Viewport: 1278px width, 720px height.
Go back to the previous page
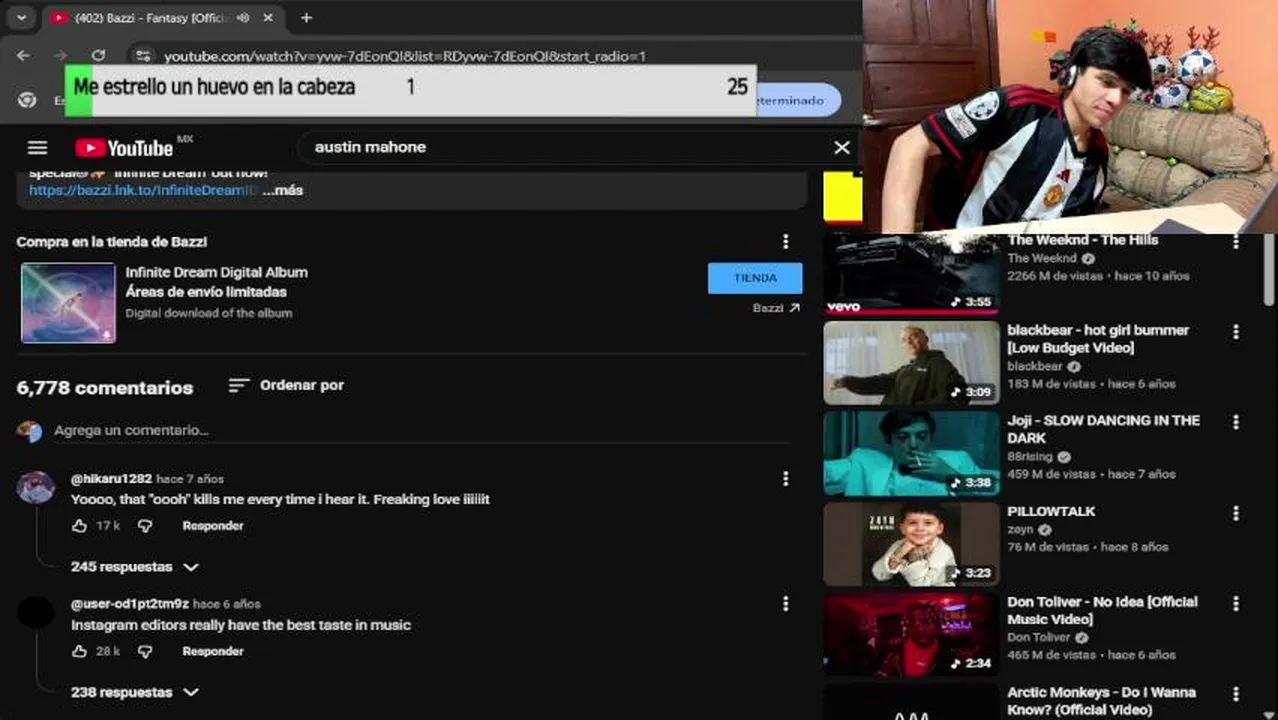[24, 56]
